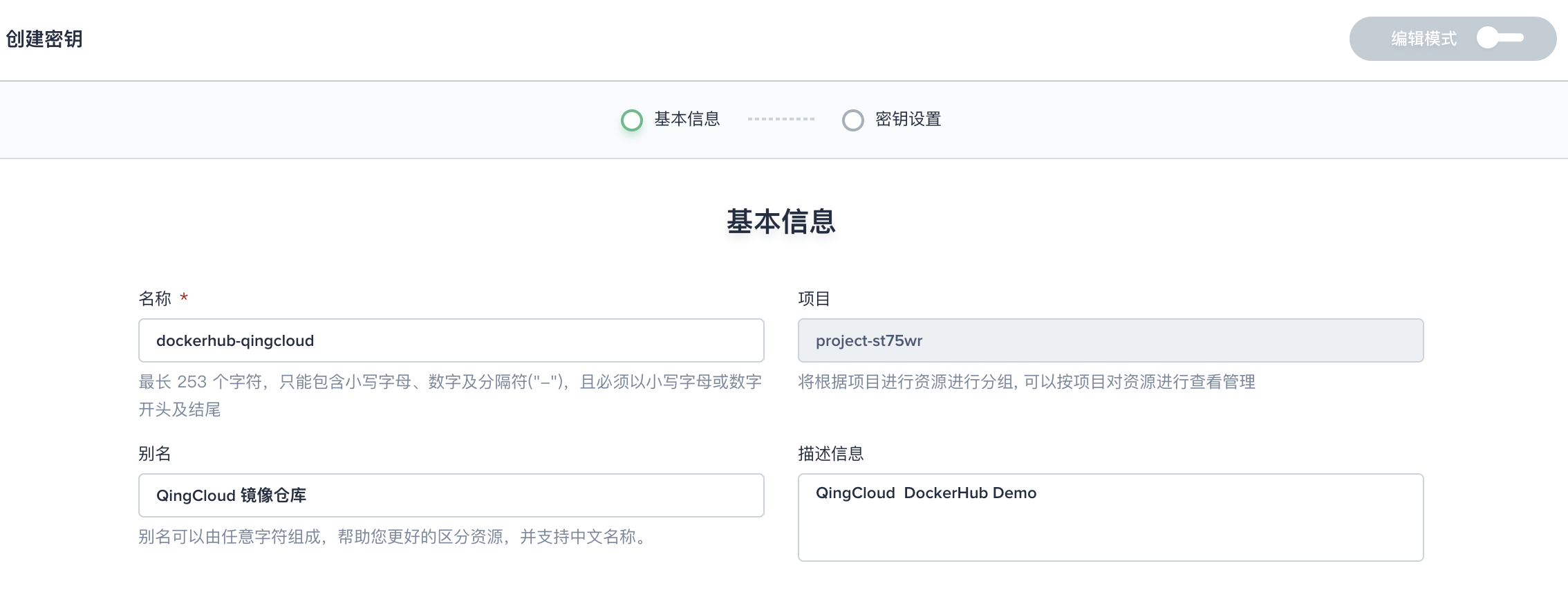
Task: Click the red required asterisk beside 名称
Action: (184, 298)
